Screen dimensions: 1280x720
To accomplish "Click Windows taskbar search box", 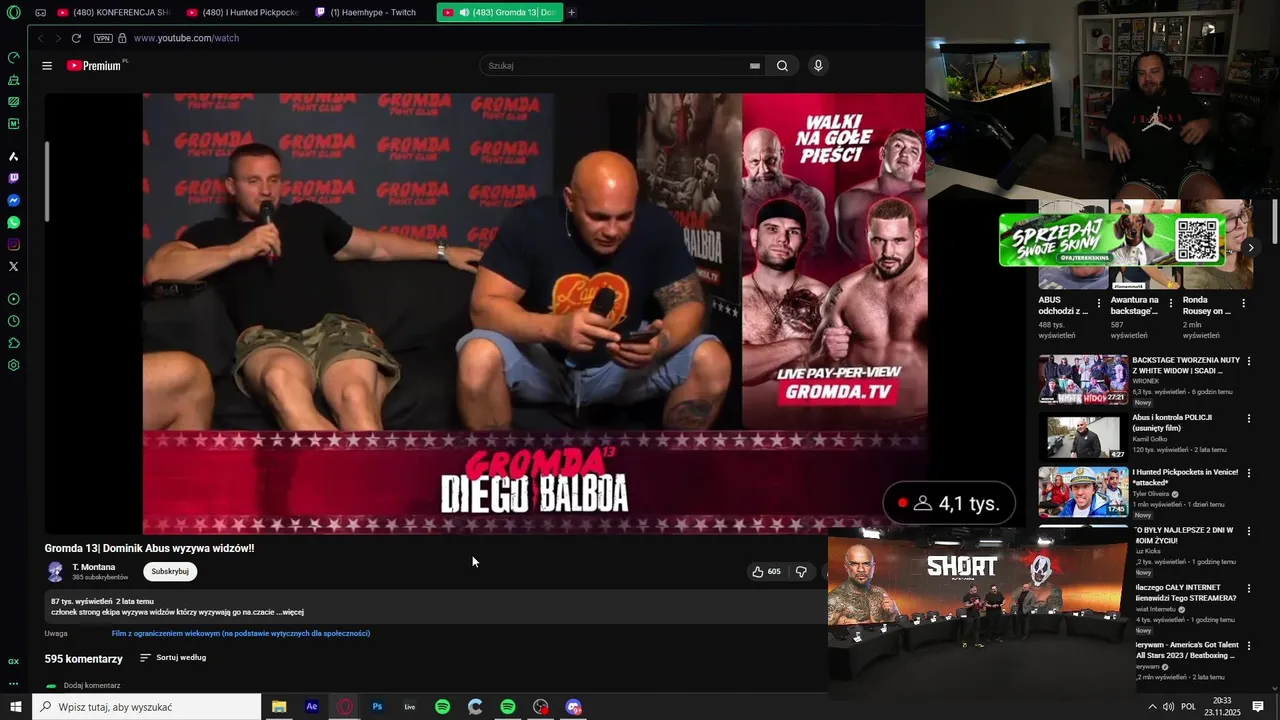I will [x=147, y=707].
